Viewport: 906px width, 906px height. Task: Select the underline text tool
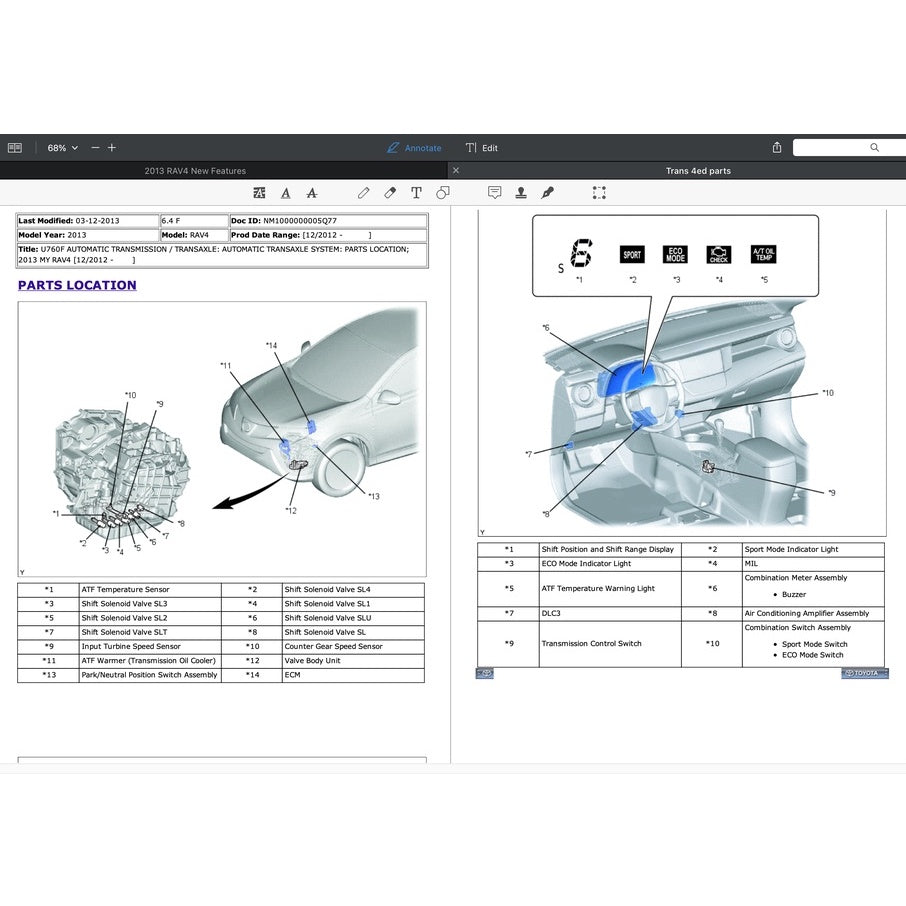tap(286, 193)
